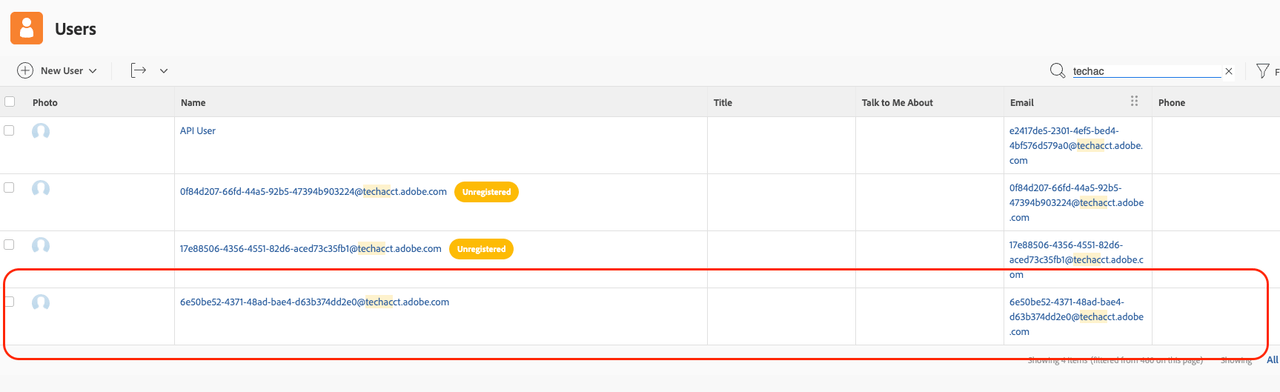The width and height of the screenshot is (1280, 392).
Task: Clear the techac search text
Action: coord(1229,71)
